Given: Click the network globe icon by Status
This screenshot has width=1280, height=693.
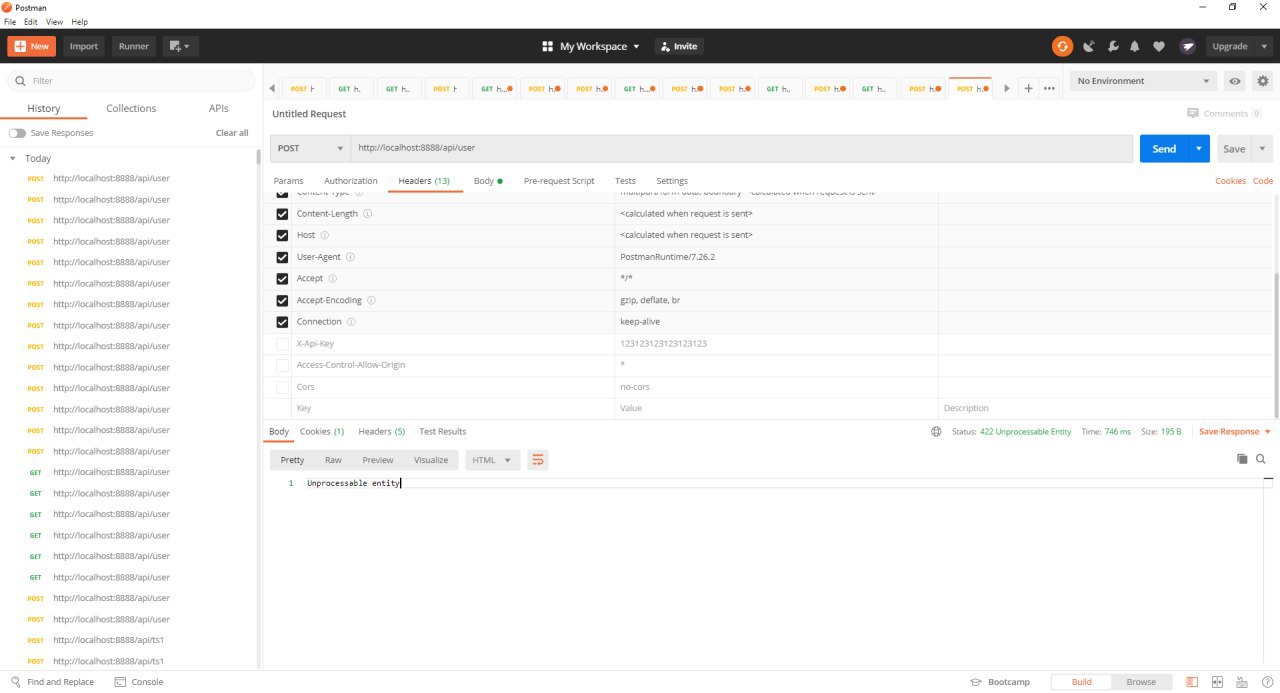Looking at the screenshot, I should 936,432.
